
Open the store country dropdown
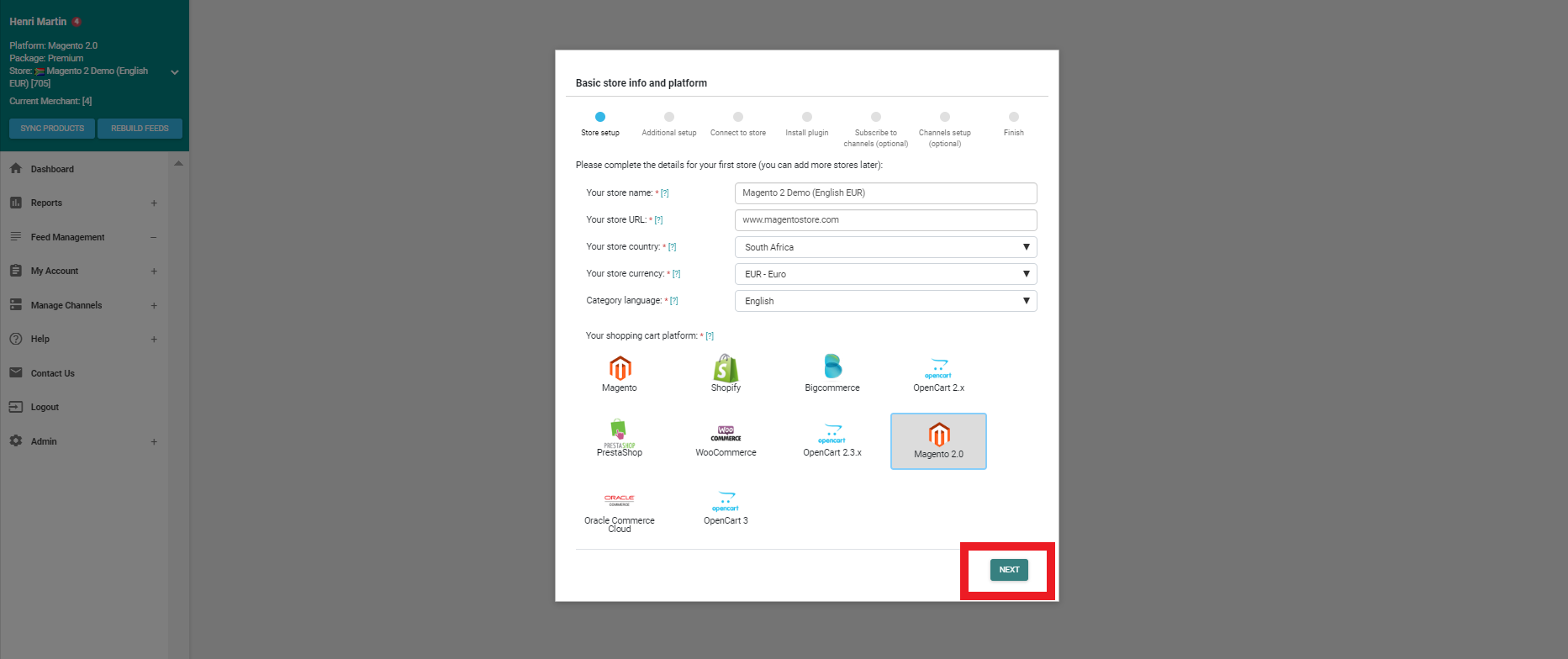(x=885, y=247)
